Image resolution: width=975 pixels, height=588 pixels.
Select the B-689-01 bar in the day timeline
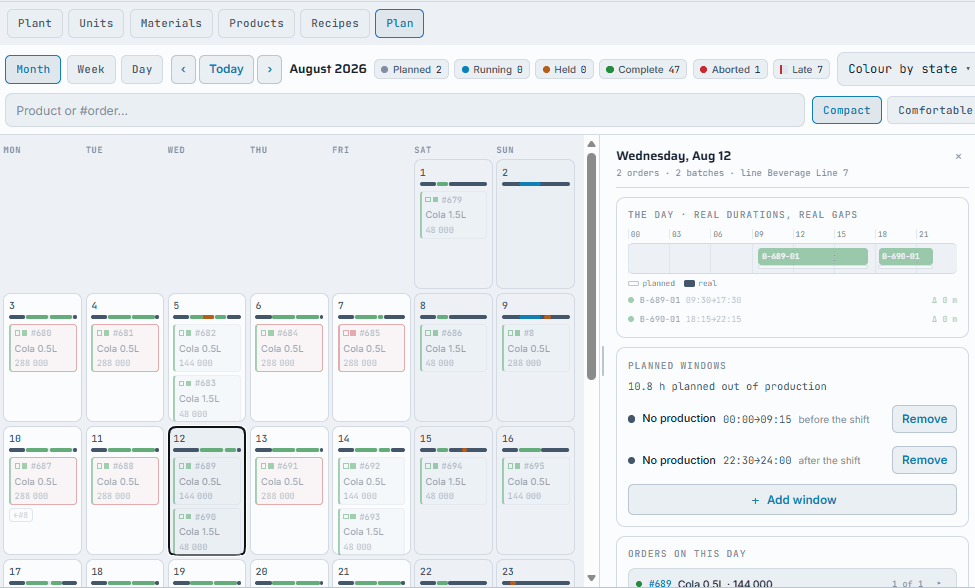(x=813, y=256)
